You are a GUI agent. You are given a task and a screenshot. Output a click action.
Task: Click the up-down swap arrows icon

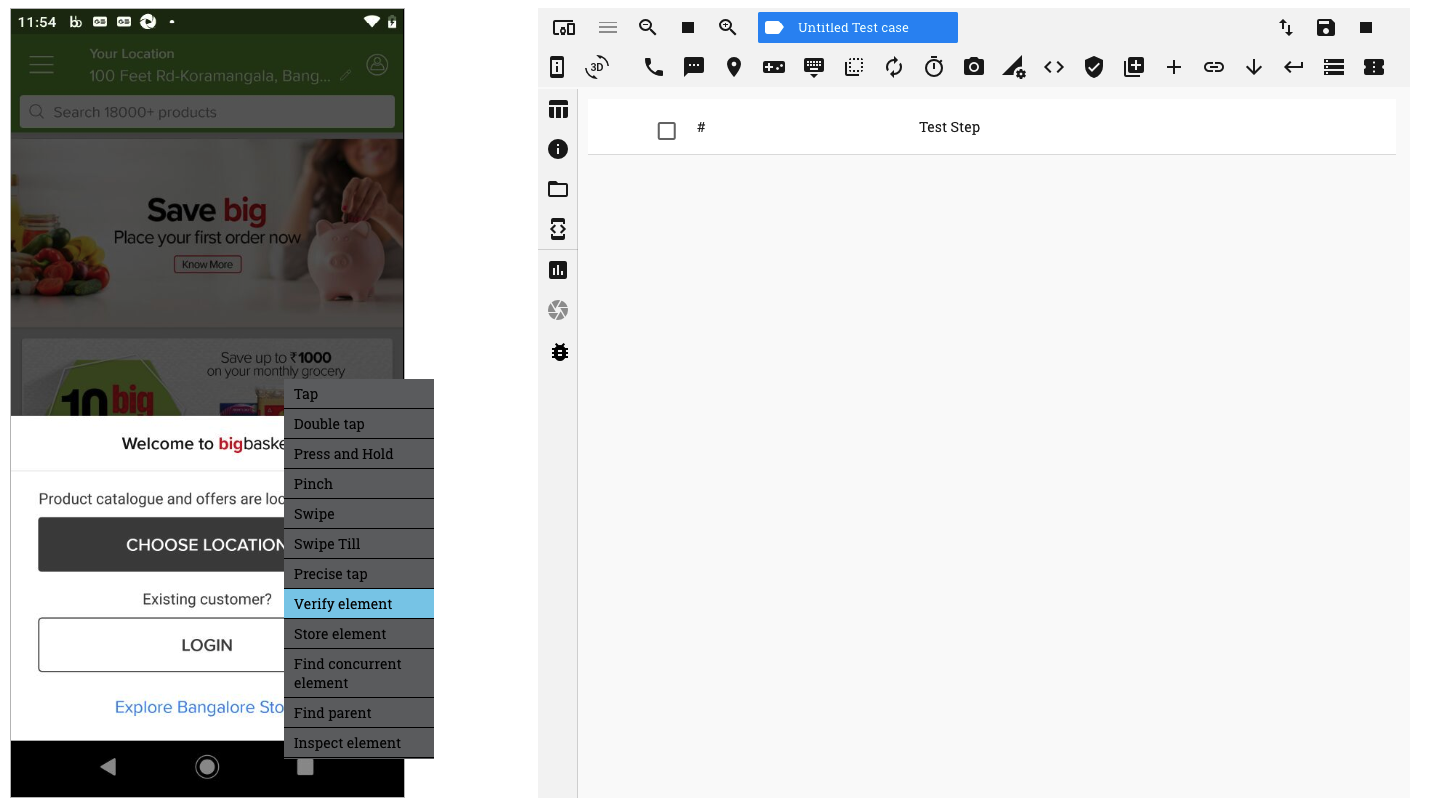click(1286, 28)
